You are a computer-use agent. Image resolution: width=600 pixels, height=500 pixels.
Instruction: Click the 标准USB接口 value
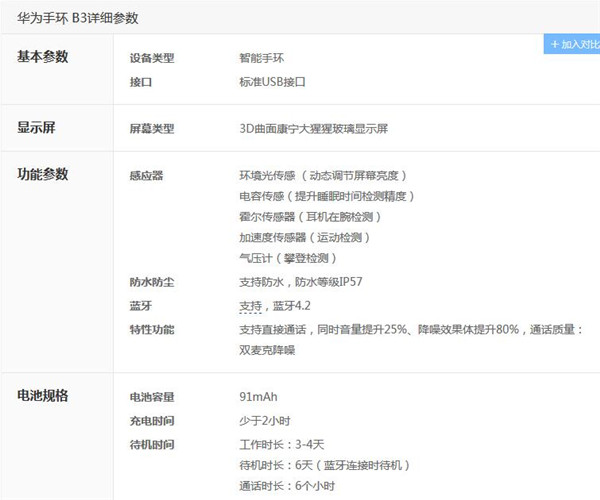tap(272, 82)
